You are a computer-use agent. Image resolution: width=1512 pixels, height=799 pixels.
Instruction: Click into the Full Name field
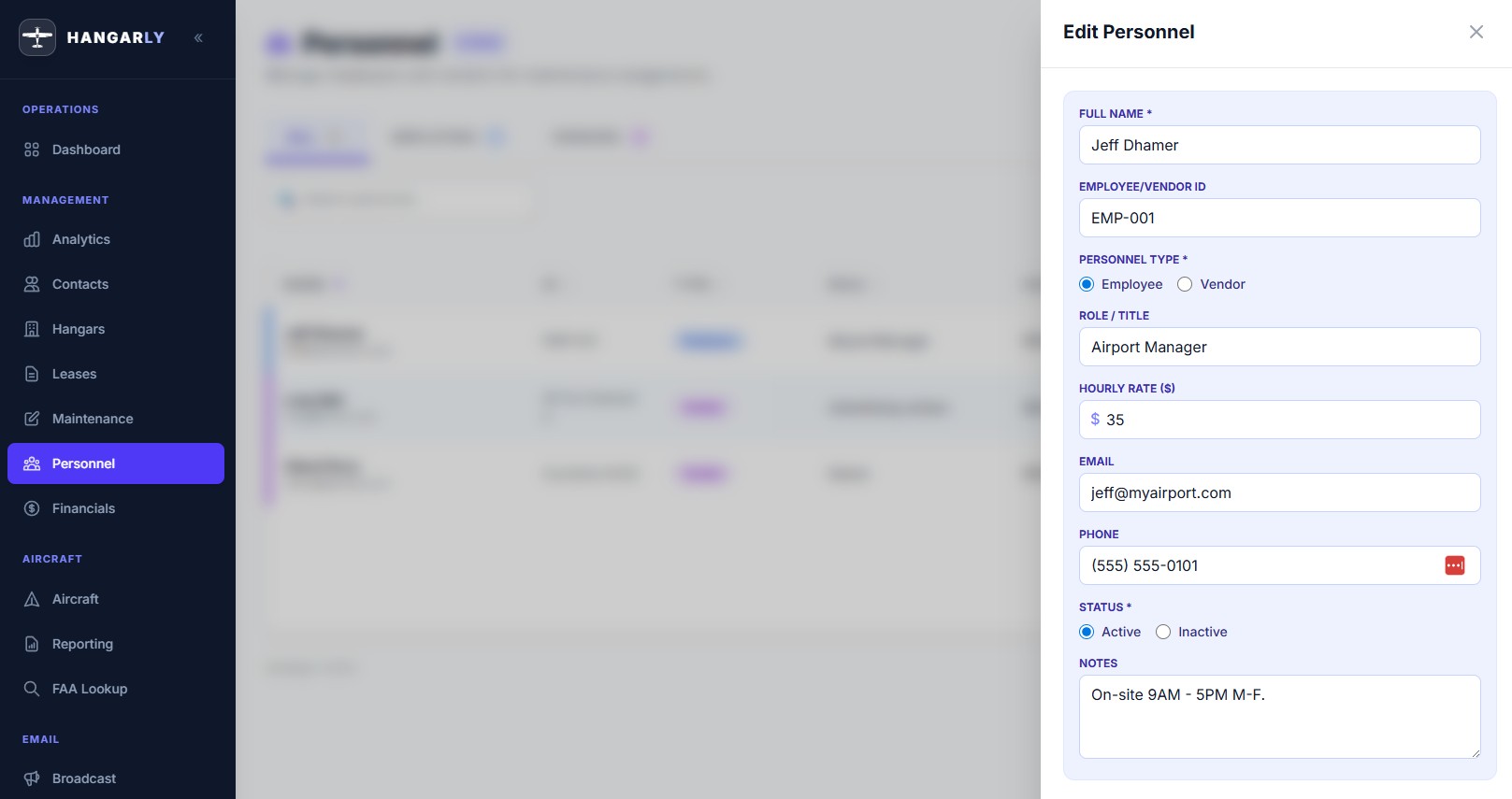[x=1279, y=145]
